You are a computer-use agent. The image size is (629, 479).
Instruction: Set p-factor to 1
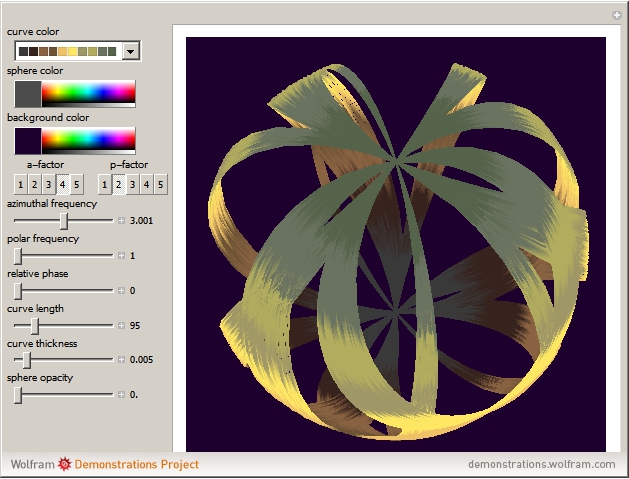104,185
